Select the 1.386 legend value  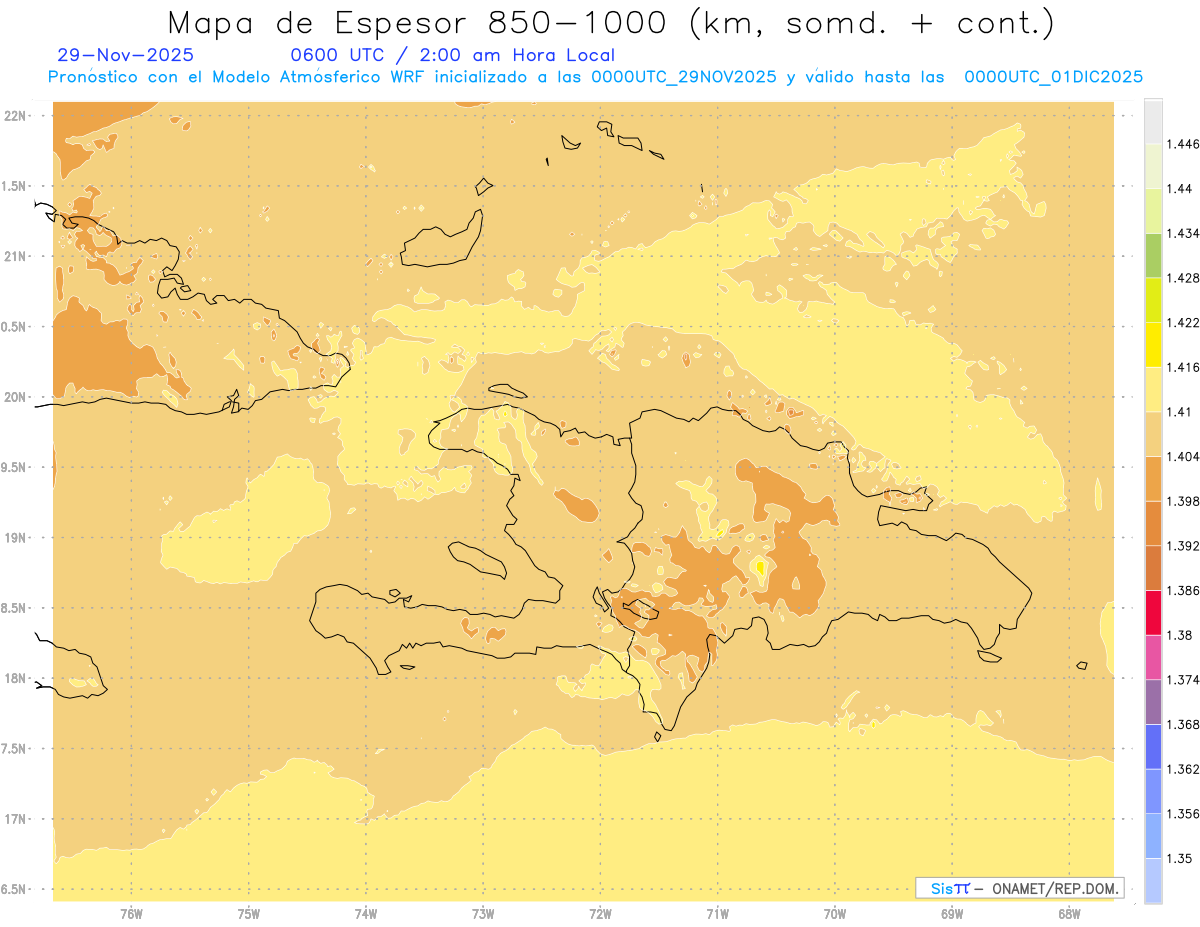[x=1182, y=590]
